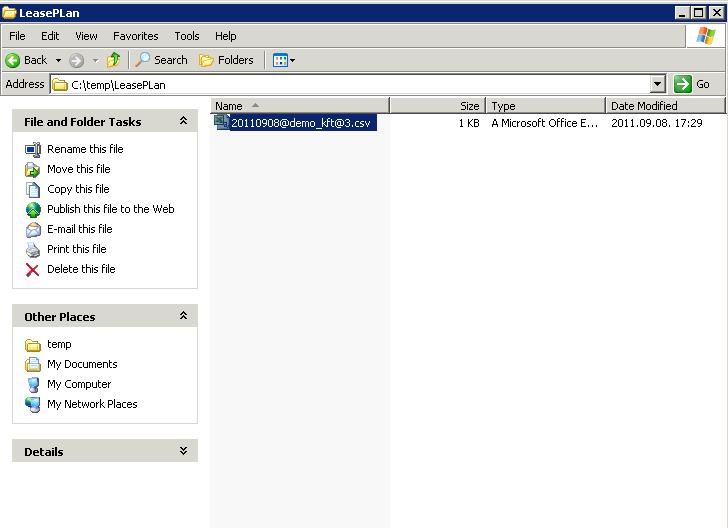Click the E-mail envelope icon
This screenshot has height=528, width=728.
click(x=33, y=230)
